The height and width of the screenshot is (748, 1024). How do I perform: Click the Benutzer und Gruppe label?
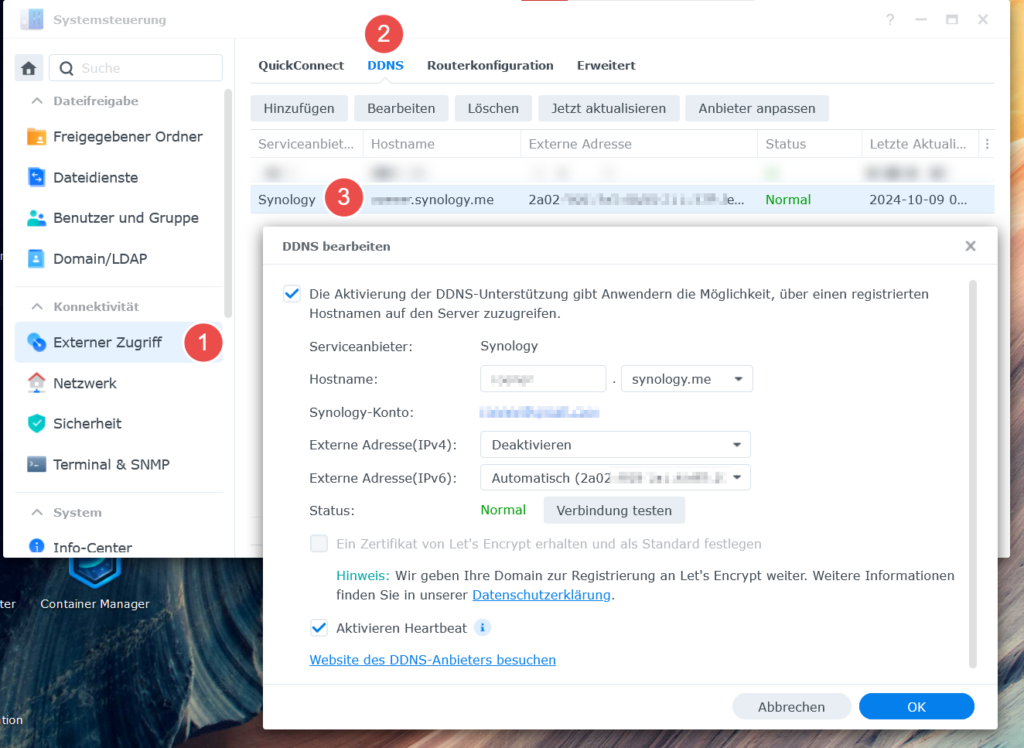(126, 218)
